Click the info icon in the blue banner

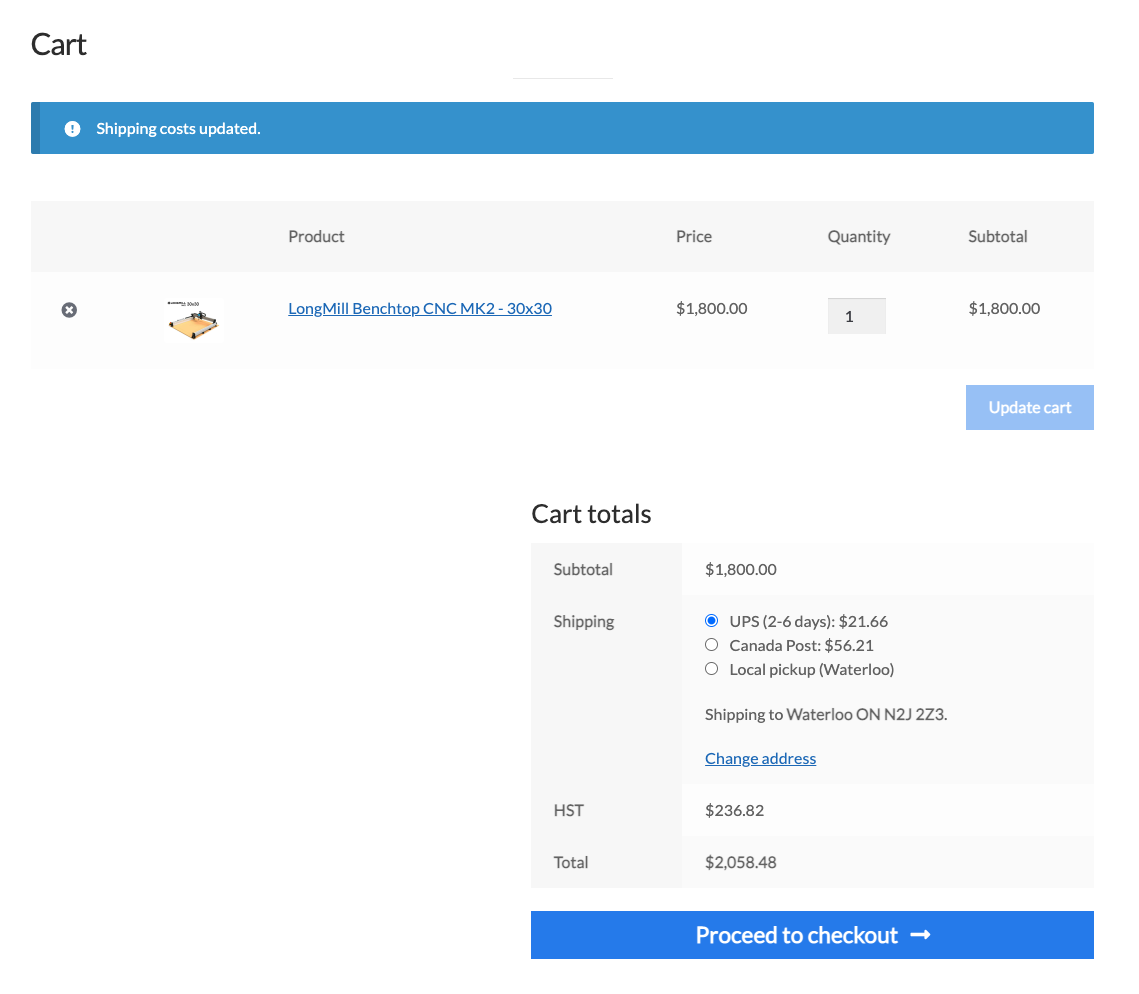[x=71, y=128]
